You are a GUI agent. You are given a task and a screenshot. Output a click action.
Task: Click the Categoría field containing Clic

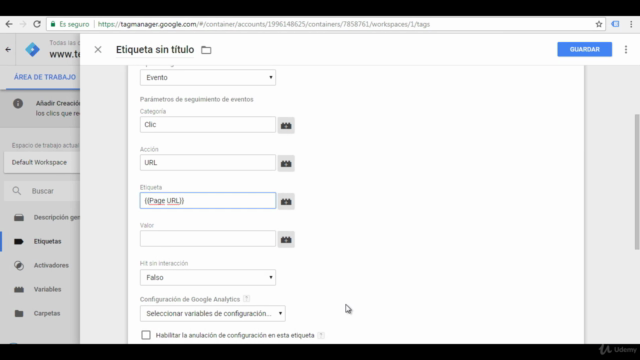coord(208,124)
